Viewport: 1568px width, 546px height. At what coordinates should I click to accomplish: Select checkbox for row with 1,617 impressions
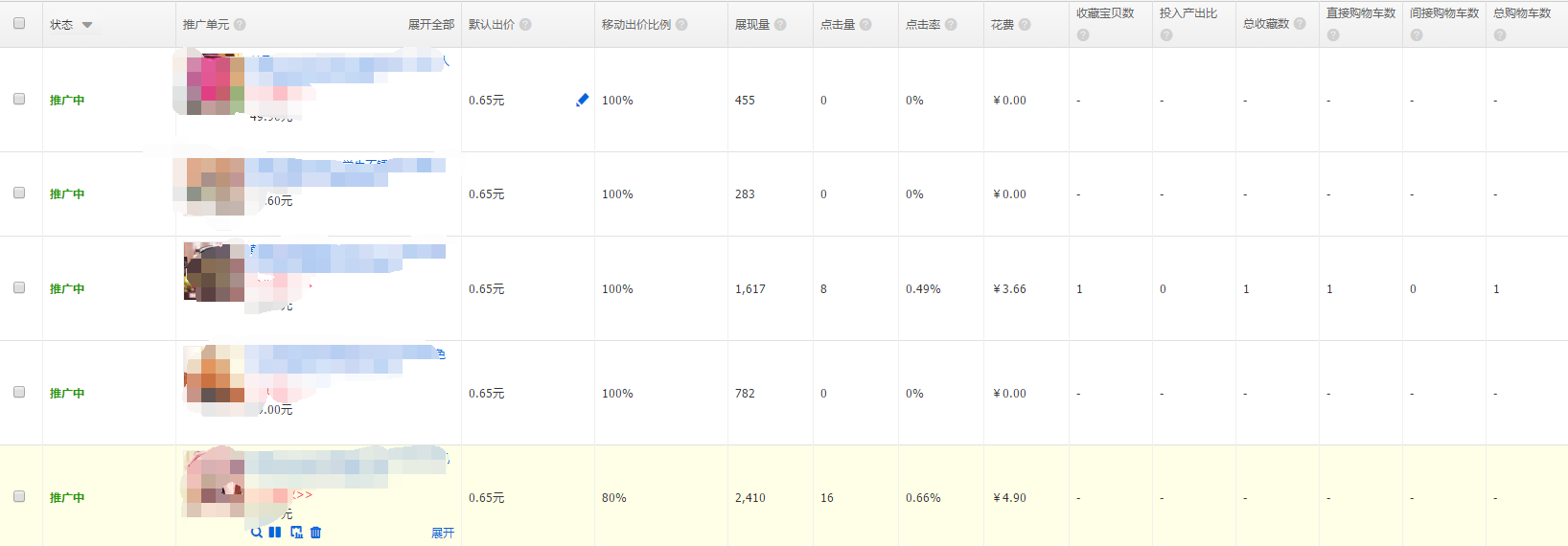tap(19, 287)
